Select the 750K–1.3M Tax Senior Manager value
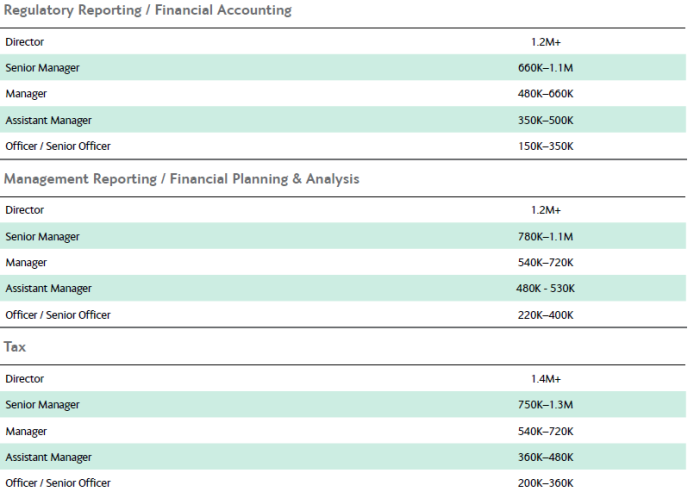Image resolution: width=700 pixels, height=498 pixels. (x=545, y=405)
